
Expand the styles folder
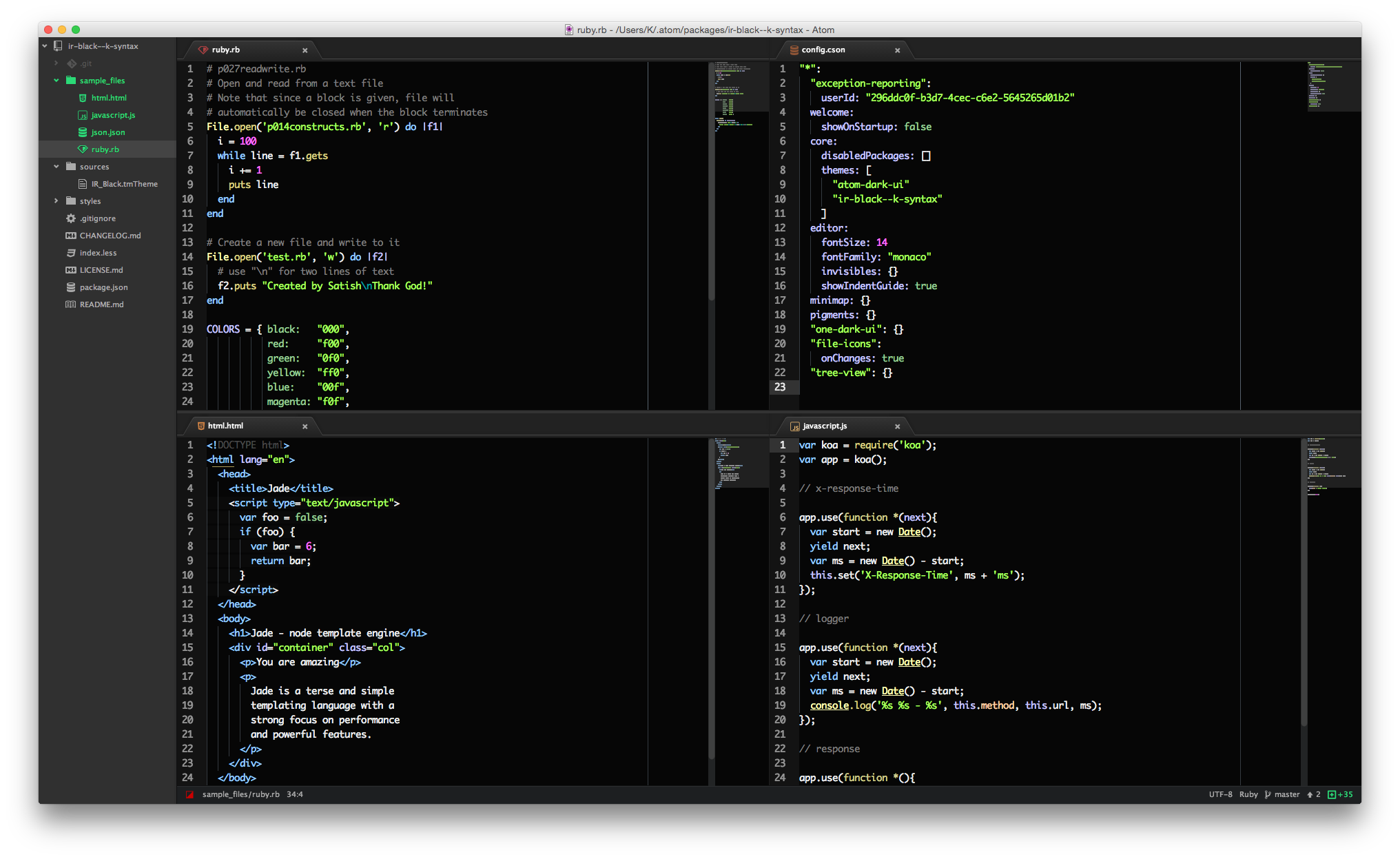56,201
